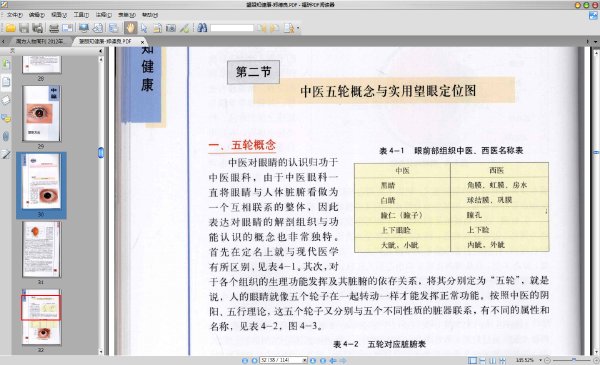600x365 pixels.
Task: Open the 视图 (View) menu
Action: pos(59,15)
